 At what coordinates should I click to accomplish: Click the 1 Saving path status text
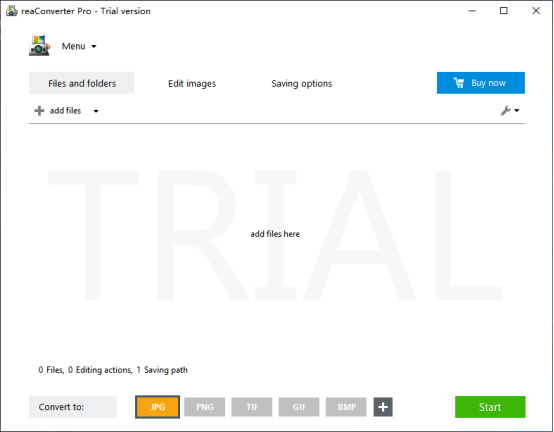tap(162, 370)
